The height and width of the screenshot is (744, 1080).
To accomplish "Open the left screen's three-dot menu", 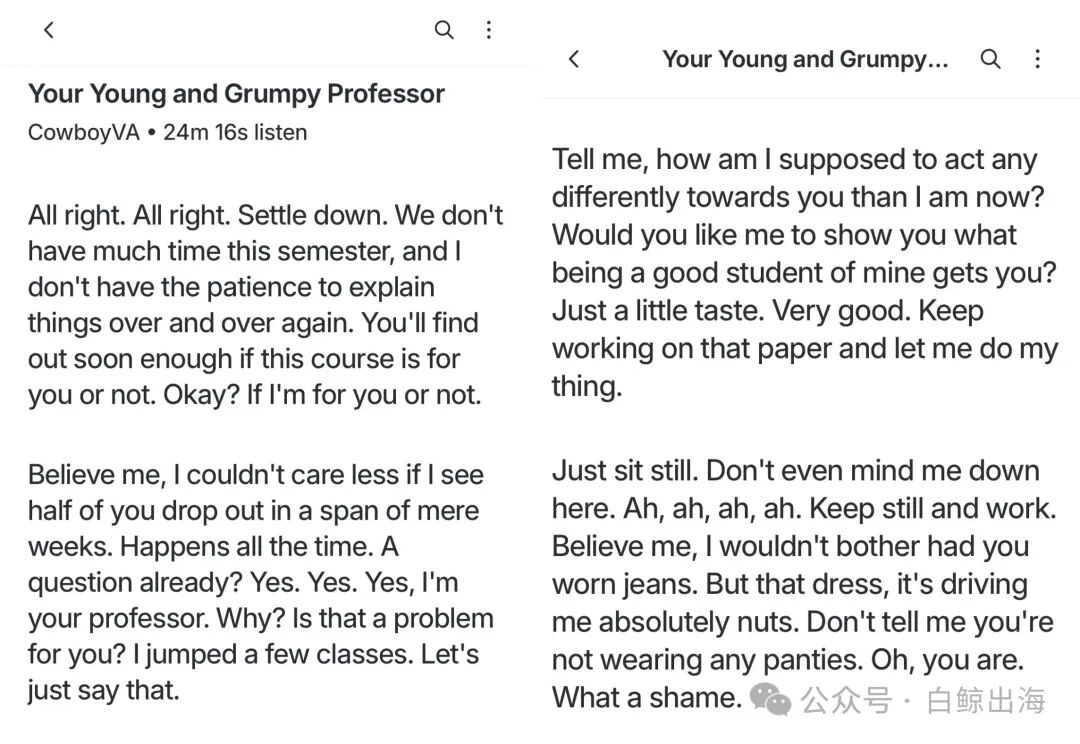I will click(488, 30).
